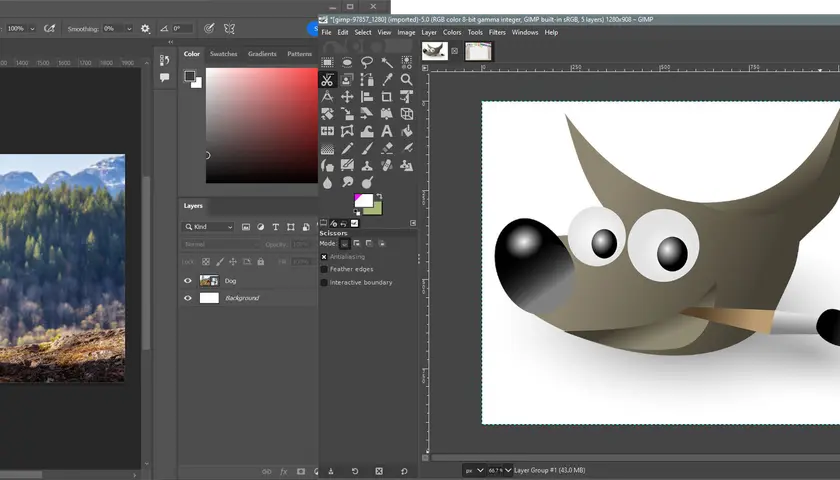Image resolution: width=840 pixels, height=480 pixels.
Task: Hide the Background layer in Photoshop
Action: pyautogui.click(x=188, y=298)
